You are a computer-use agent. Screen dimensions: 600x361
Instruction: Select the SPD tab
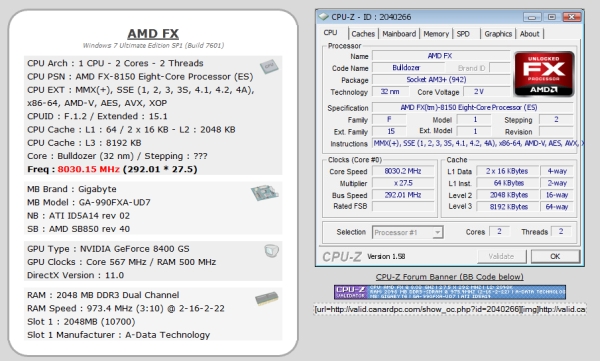(x=463, y=34)
